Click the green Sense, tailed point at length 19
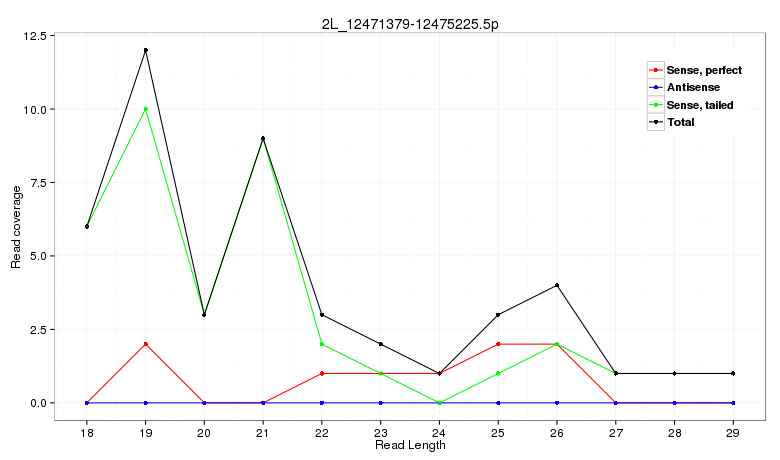The width and height of the screenshot is (780, 460). click(x=146, y=109)
